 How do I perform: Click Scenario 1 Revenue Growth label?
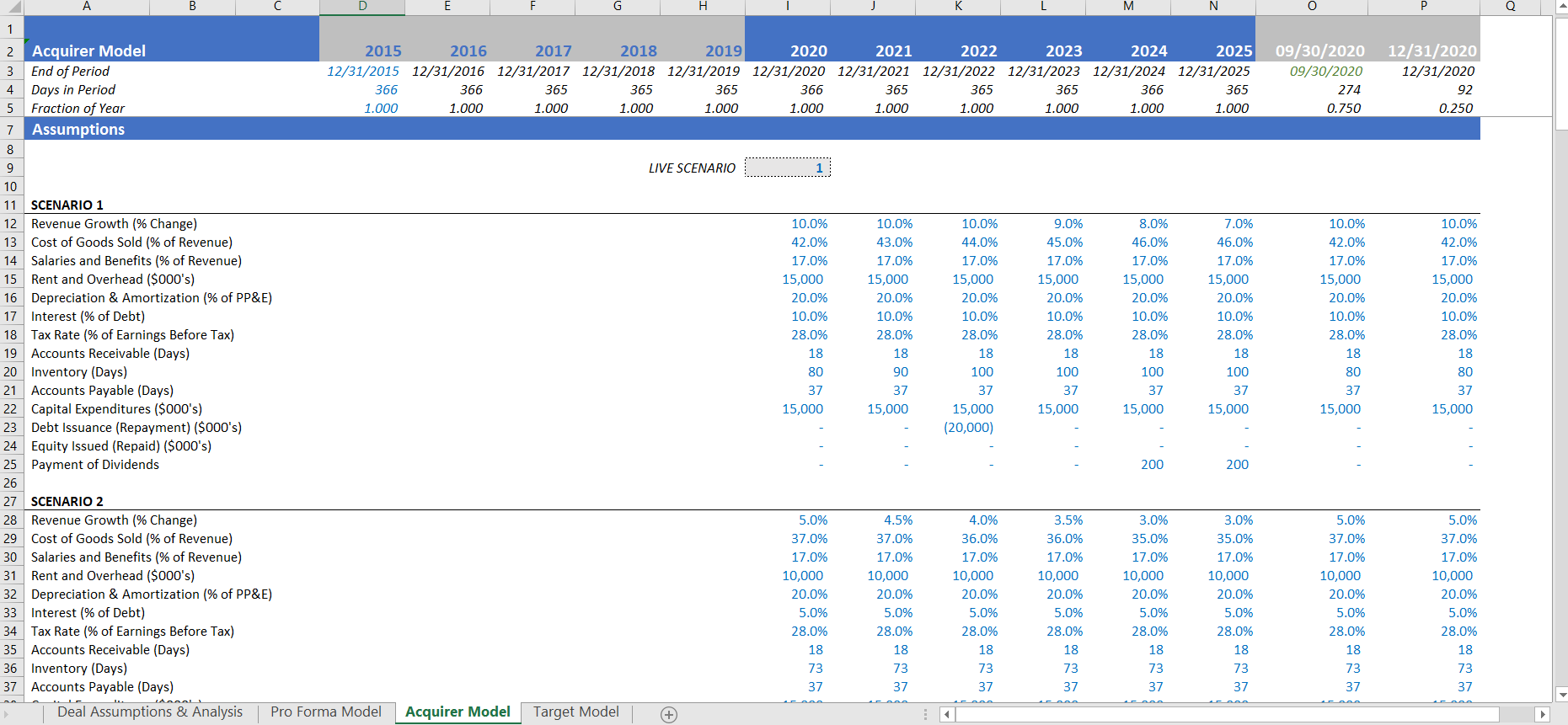pos(114,224)
